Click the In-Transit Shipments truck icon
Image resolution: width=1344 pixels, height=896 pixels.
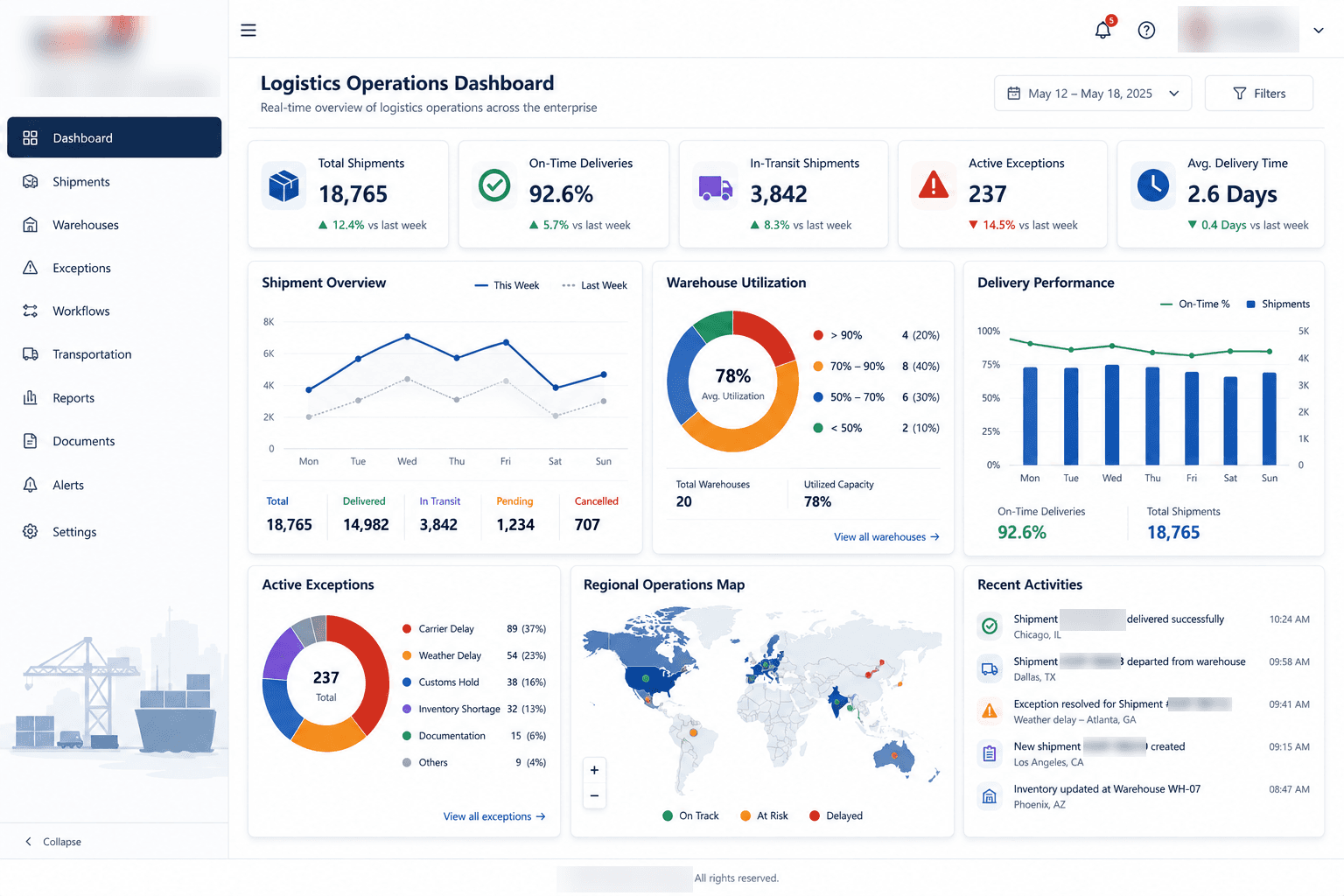tap(716, 187)
